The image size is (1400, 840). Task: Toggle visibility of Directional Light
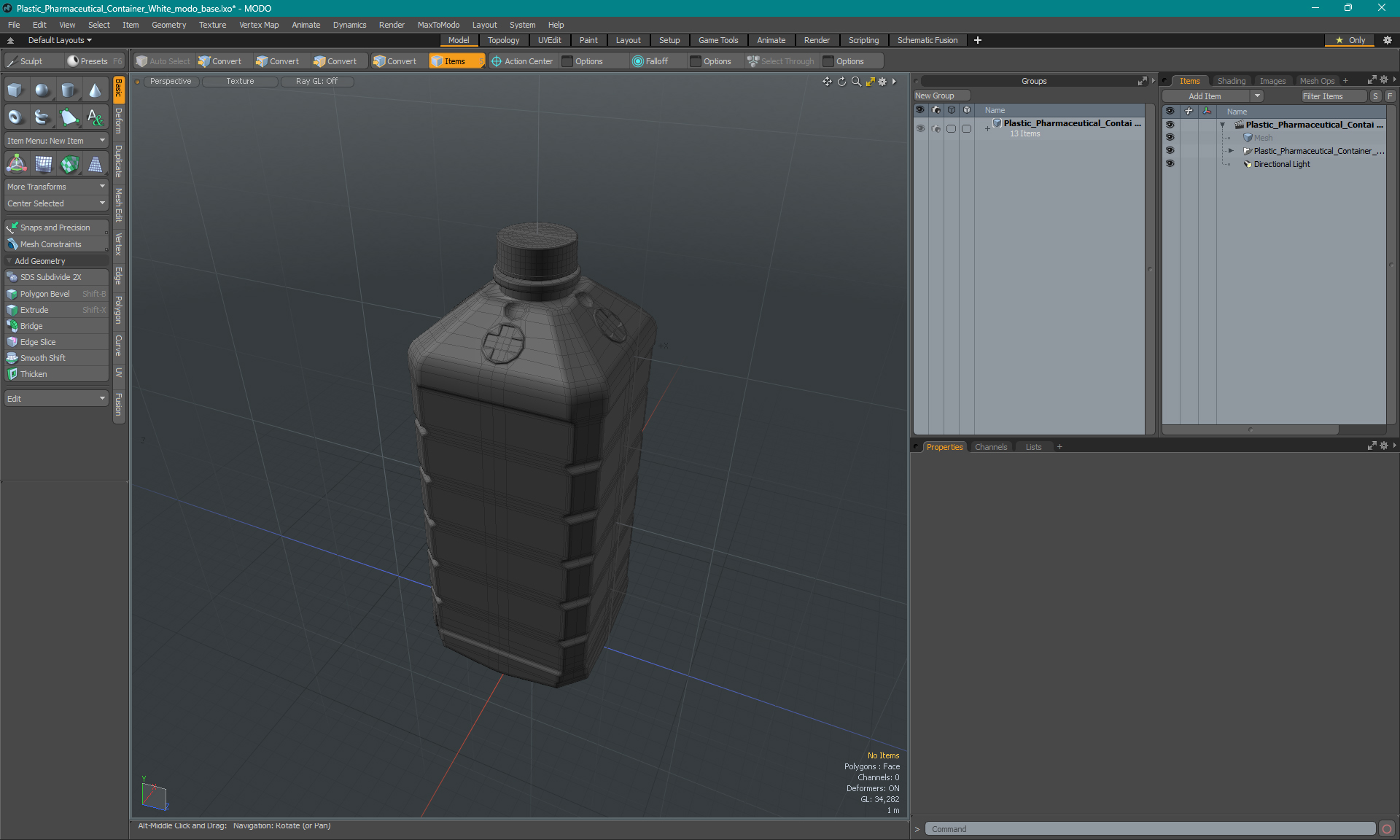1170,164
